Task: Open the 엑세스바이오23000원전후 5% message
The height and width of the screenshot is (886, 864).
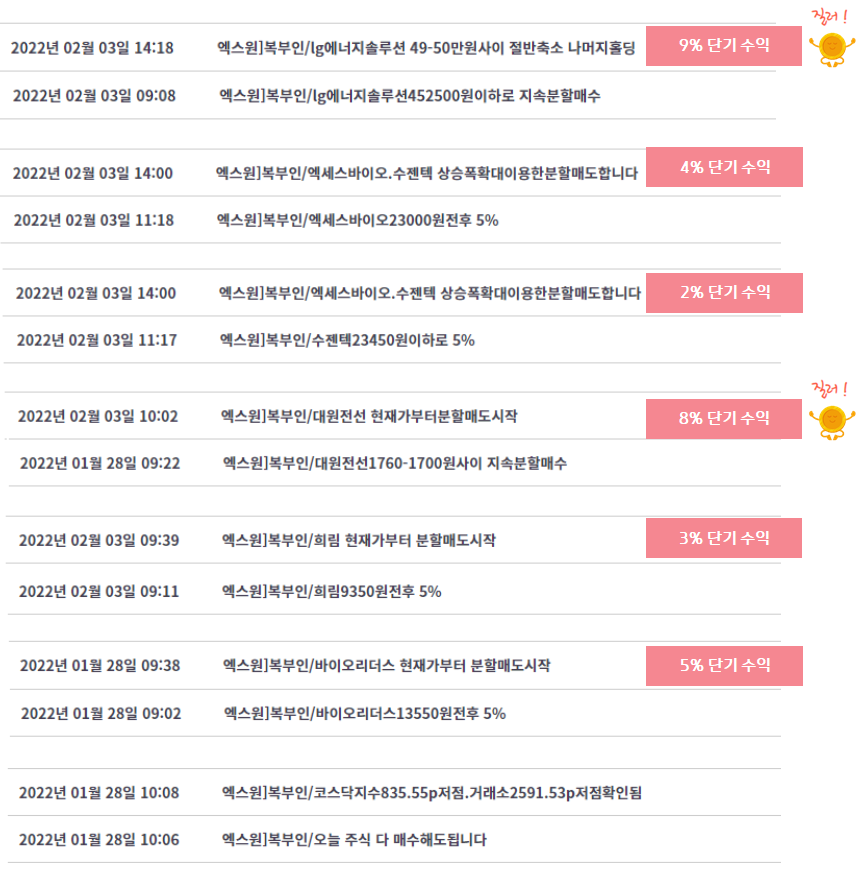Action: click(x=358, y=220)
